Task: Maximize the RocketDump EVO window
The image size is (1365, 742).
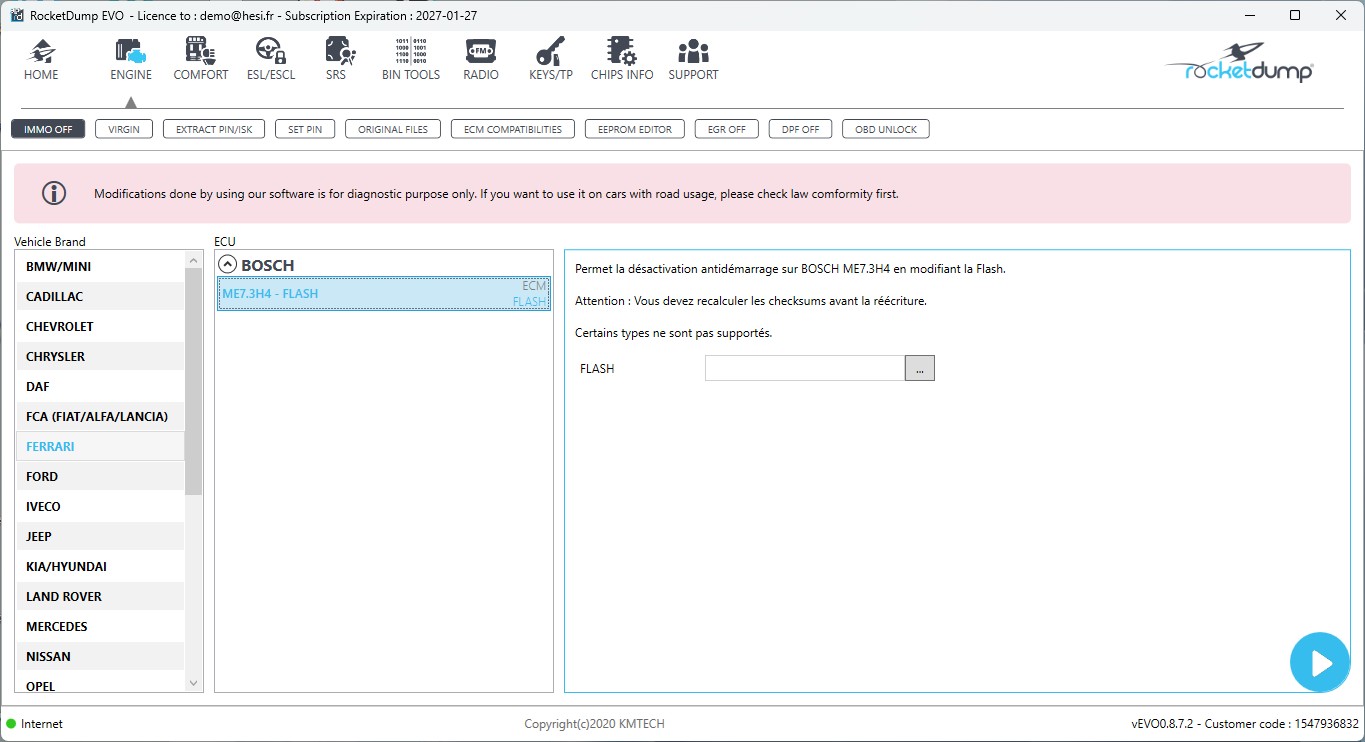Action: point(1295,15)
